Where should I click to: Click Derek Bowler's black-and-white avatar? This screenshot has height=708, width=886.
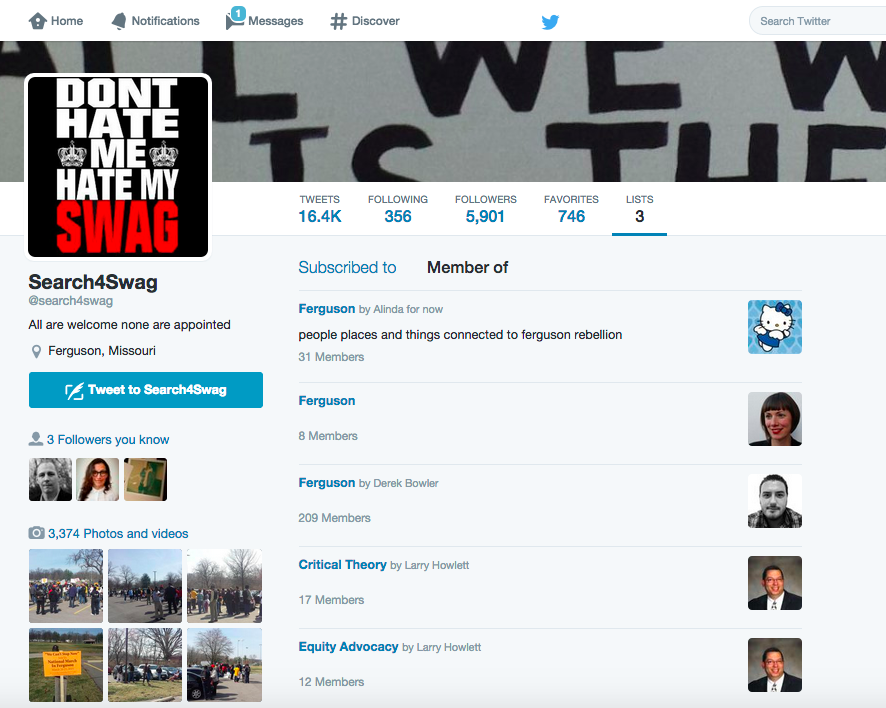click(775, 501)
